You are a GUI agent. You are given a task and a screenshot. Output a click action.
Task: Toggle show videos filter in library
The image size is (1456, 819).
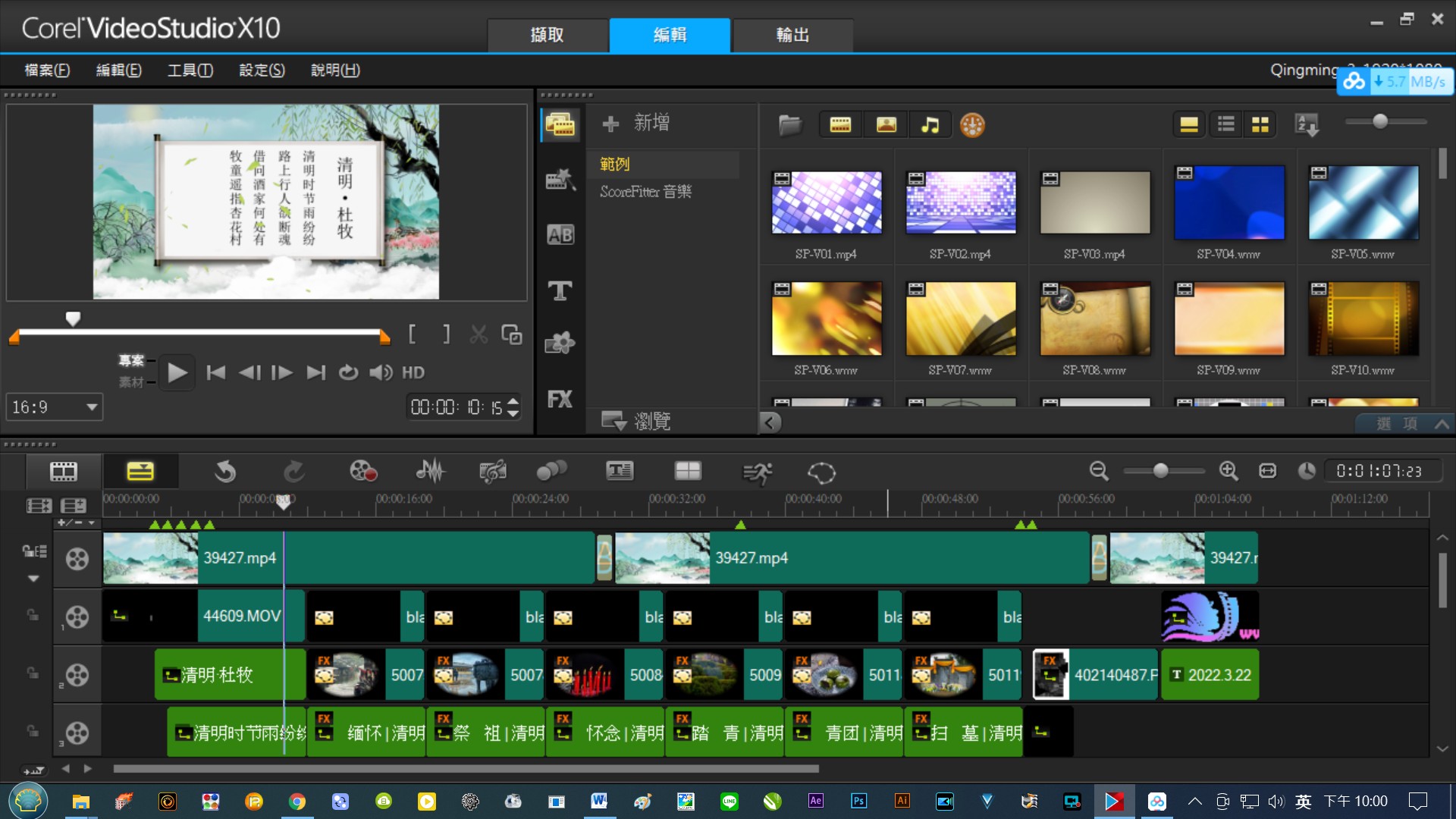click(840, 125)
